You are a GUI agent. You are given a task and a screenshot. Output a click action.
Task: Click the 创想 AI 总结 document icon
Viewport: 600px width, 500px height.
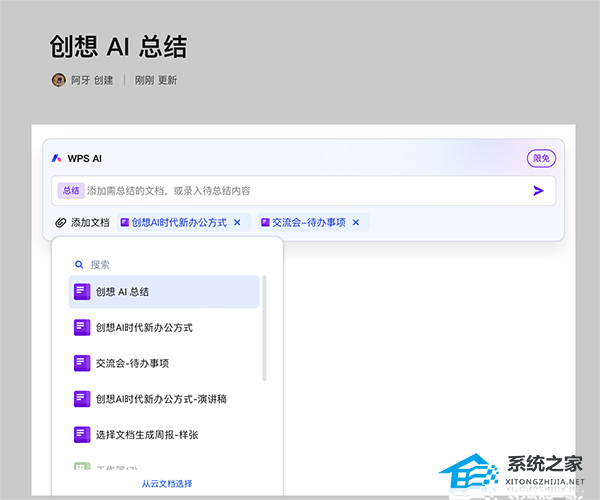tap(82, 291)
